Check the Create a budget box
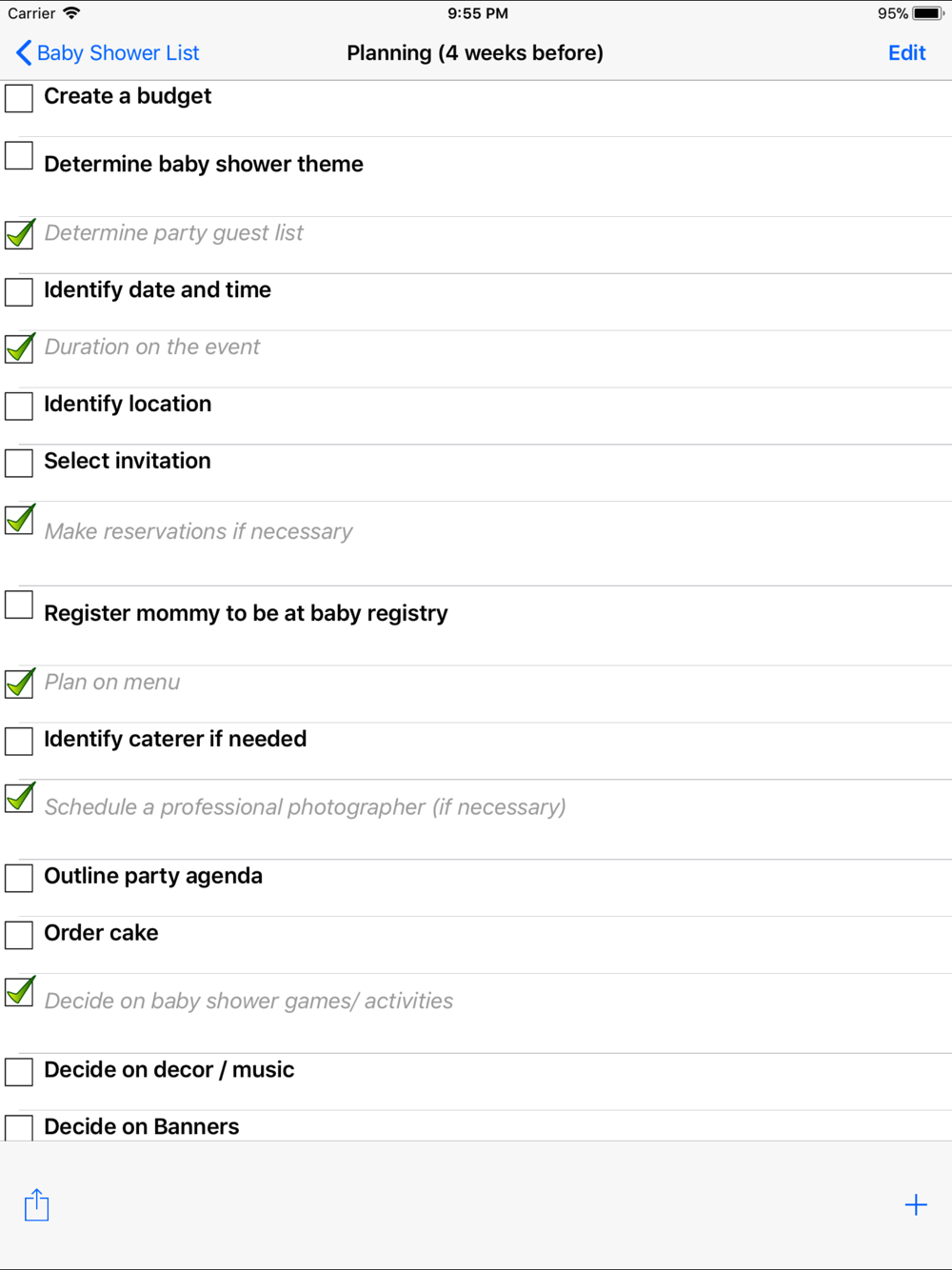 click(19, 98)
